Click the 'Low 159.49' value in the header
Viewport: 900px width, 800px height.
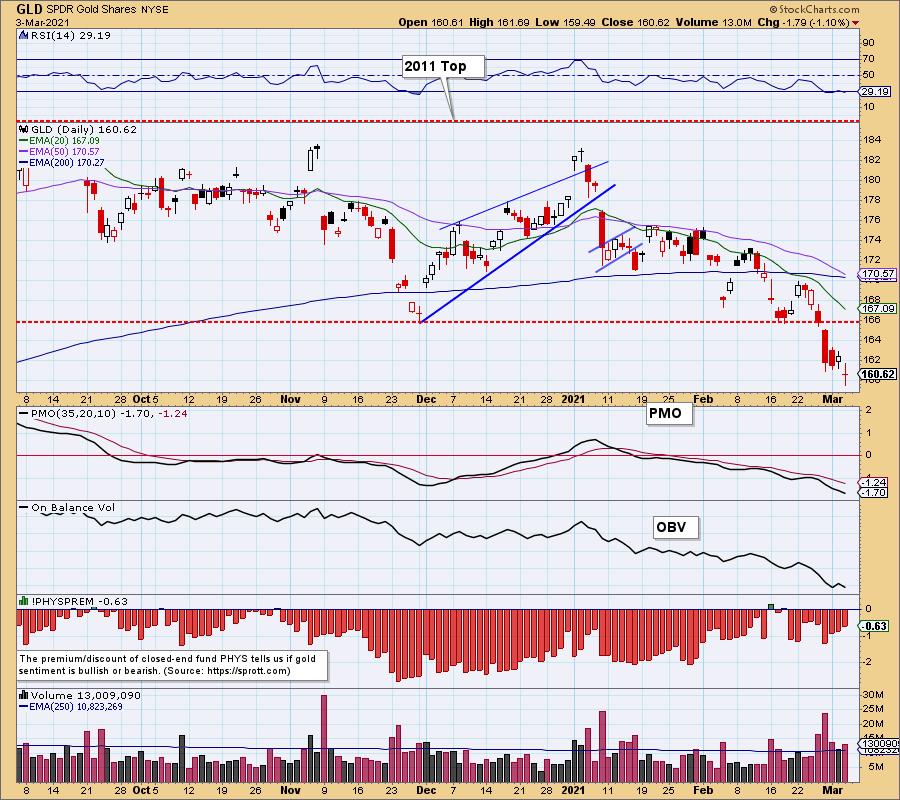coord(565,22)
